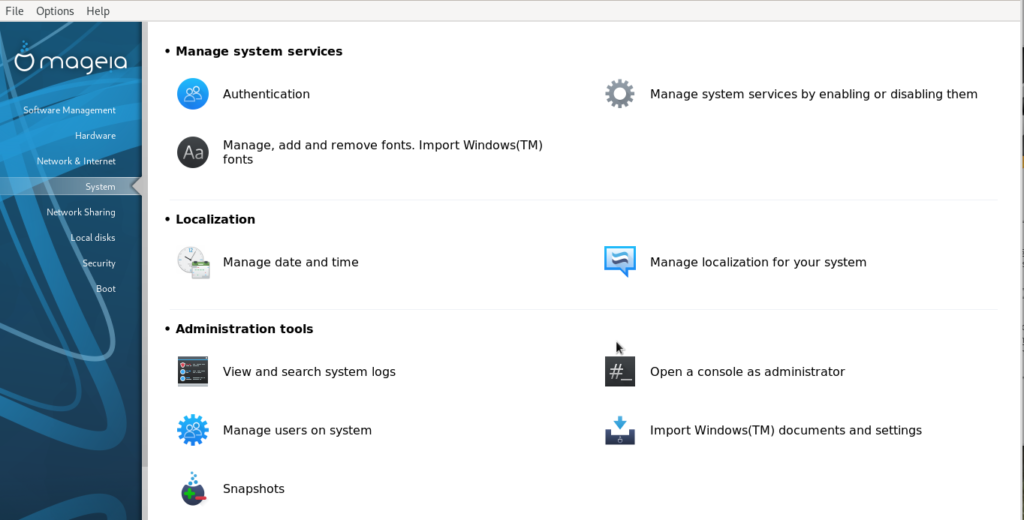Open the Options menu
Screen dimensions: 1024x520
tap(55, 11)
